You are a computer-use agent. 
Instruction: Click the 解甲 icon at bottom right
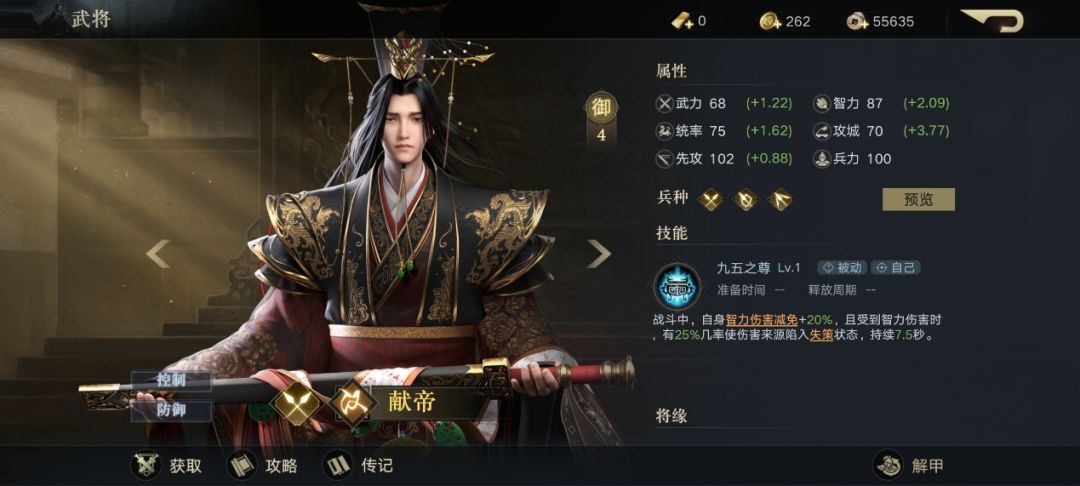click(889, 465)
